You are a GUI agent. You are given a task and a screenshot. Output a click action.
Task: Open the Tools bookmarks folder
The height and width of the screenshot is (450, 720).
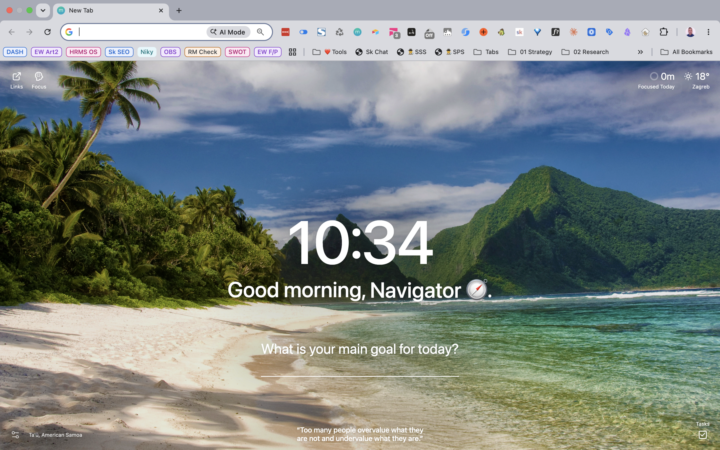[x=330, y=52]
